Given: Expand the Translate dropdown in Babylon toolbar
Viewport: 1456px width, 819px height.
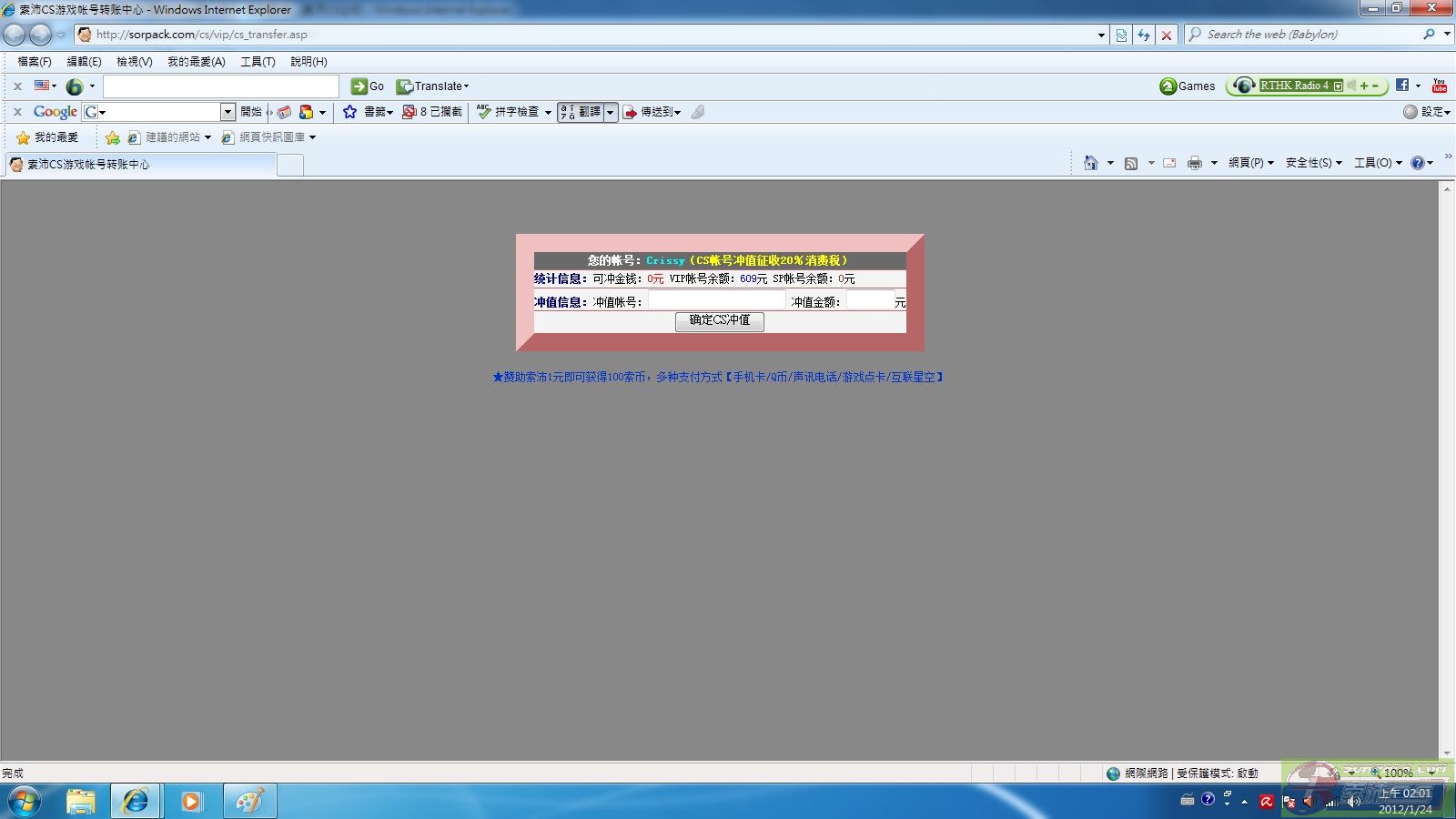Looking at the screenshot, I should tap(467, 86).
